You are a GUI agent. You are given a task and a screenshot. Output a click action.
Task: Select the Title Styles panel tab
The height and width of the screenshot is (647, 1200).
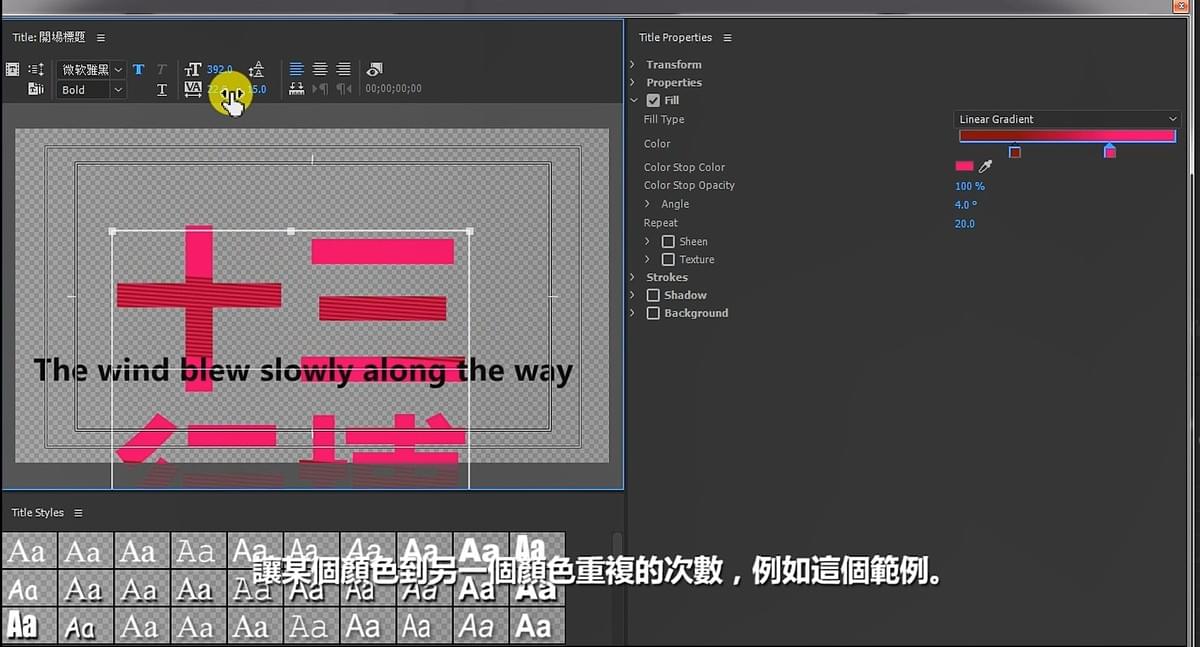(37, 513)
